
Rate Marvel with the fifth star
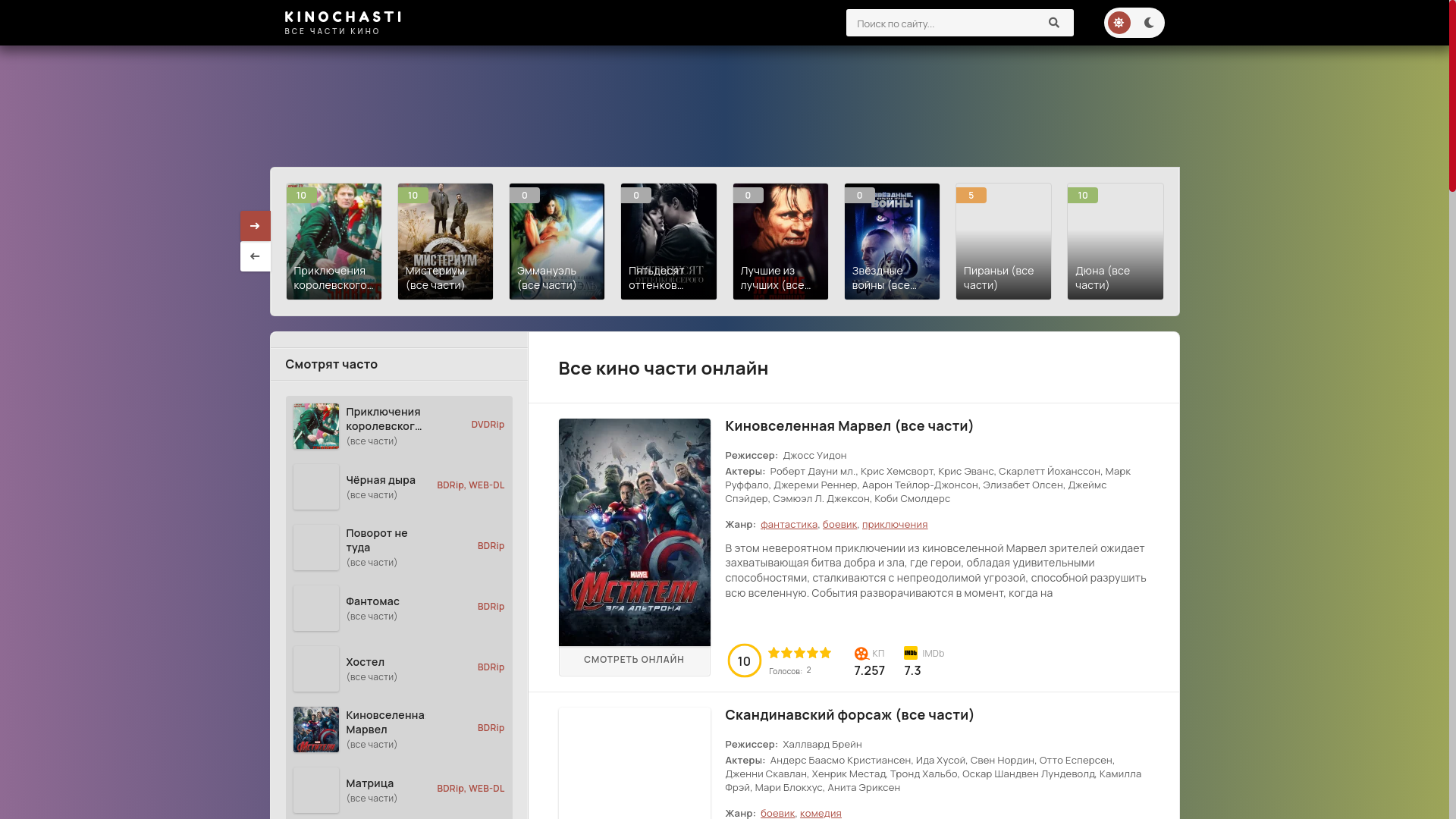pyautogui.click(x=825, y=653)
